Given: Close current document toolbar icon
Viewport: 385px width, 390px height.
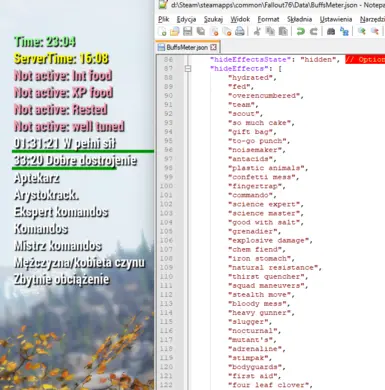Looking at the screenshot, I should coord(214,32).
